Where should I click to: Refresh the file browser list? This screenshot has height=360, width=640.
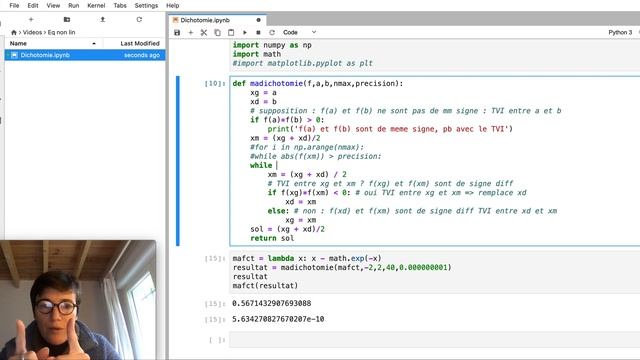(139, 19)
